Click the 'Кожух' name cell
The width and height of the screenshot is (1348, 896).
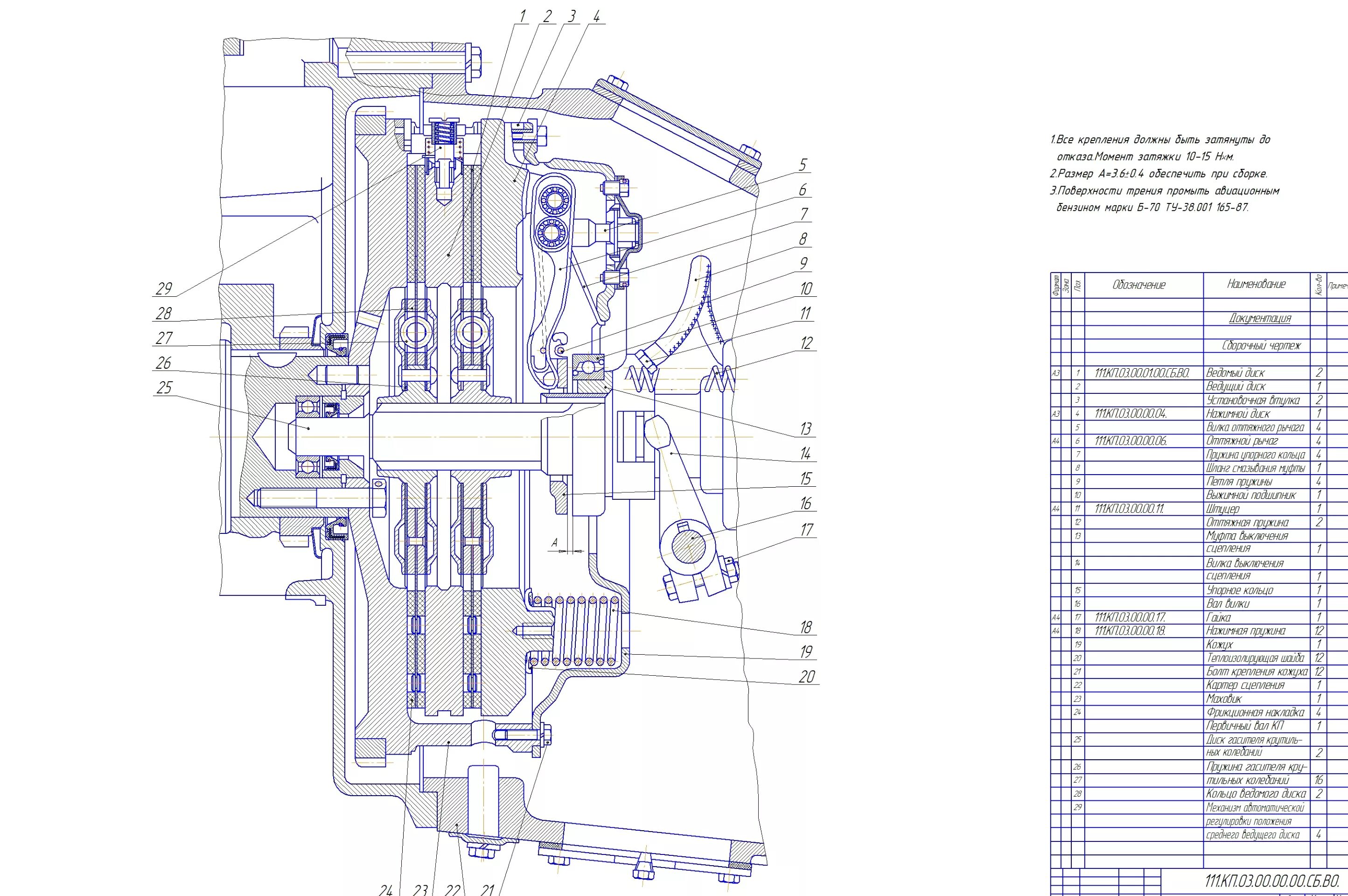coord(1220,644)
